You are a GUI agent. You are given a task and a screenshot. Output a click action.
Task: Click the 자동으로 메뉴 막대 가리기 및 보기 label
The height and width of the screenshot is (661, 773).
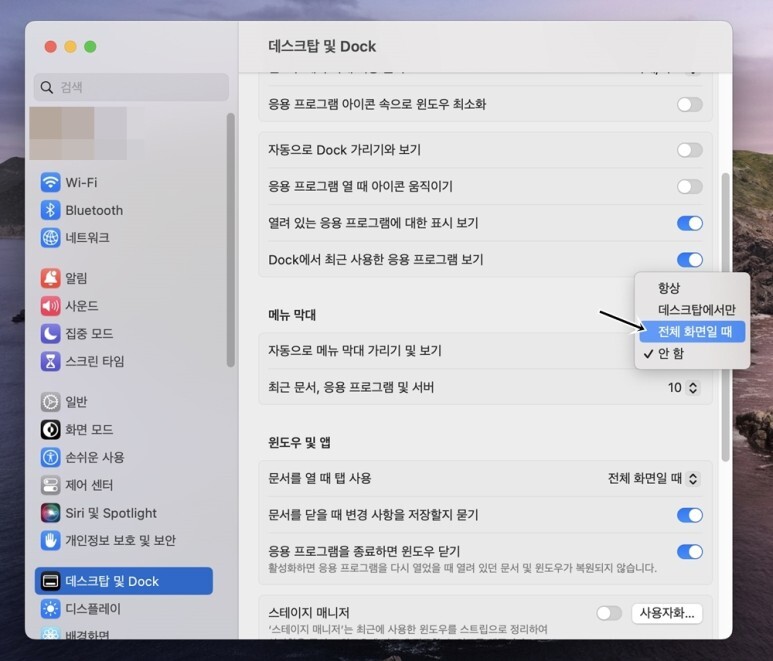pos(355,350)
